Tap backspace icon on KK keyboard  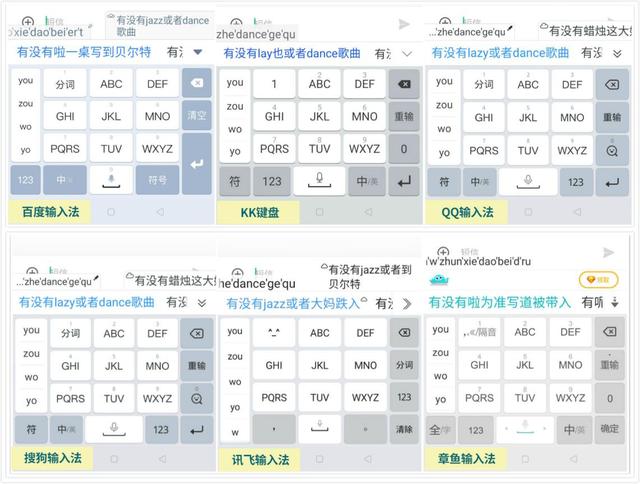point(404,84)
